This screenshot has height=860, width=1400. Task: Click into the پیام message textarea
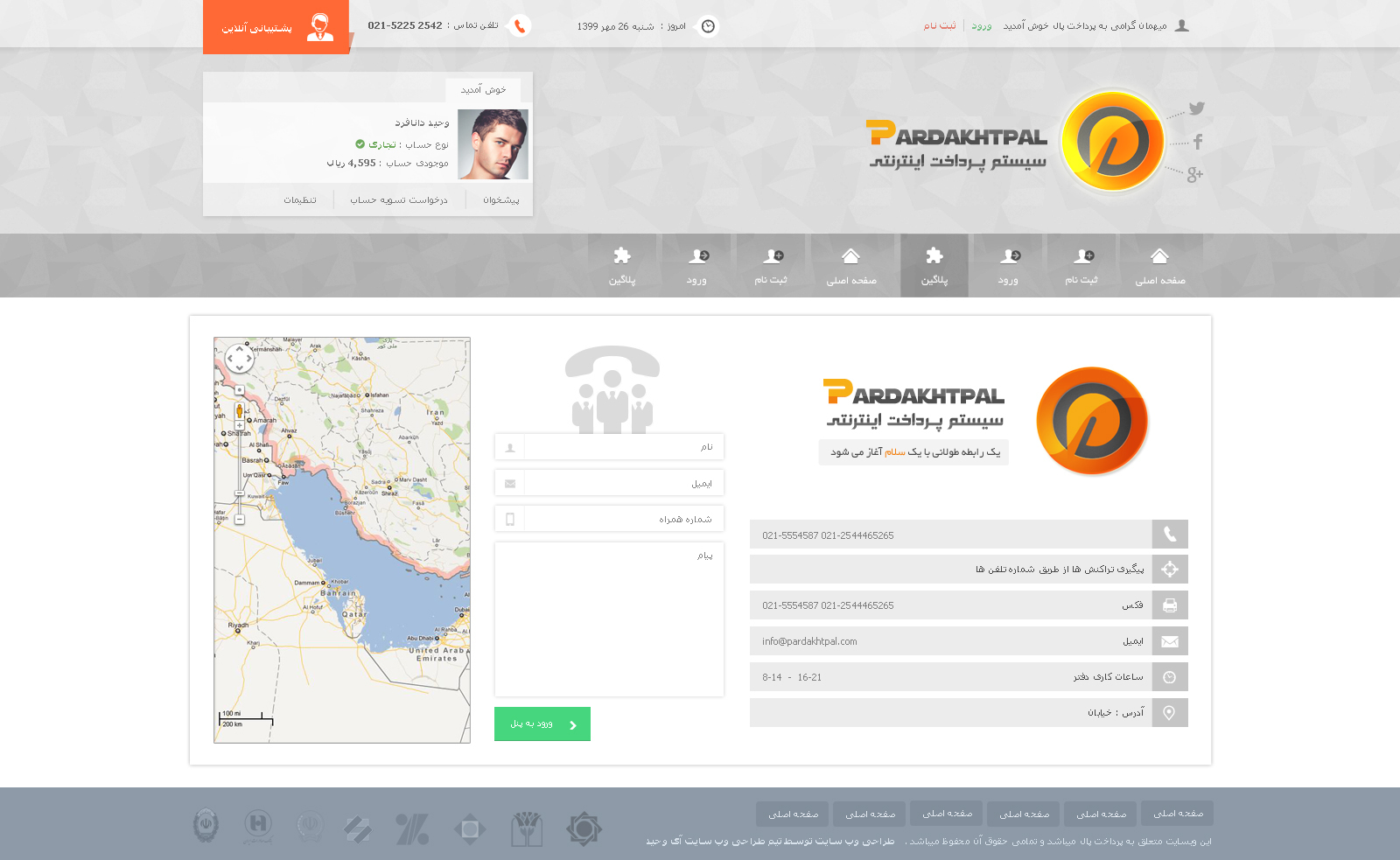click(609, 619)
